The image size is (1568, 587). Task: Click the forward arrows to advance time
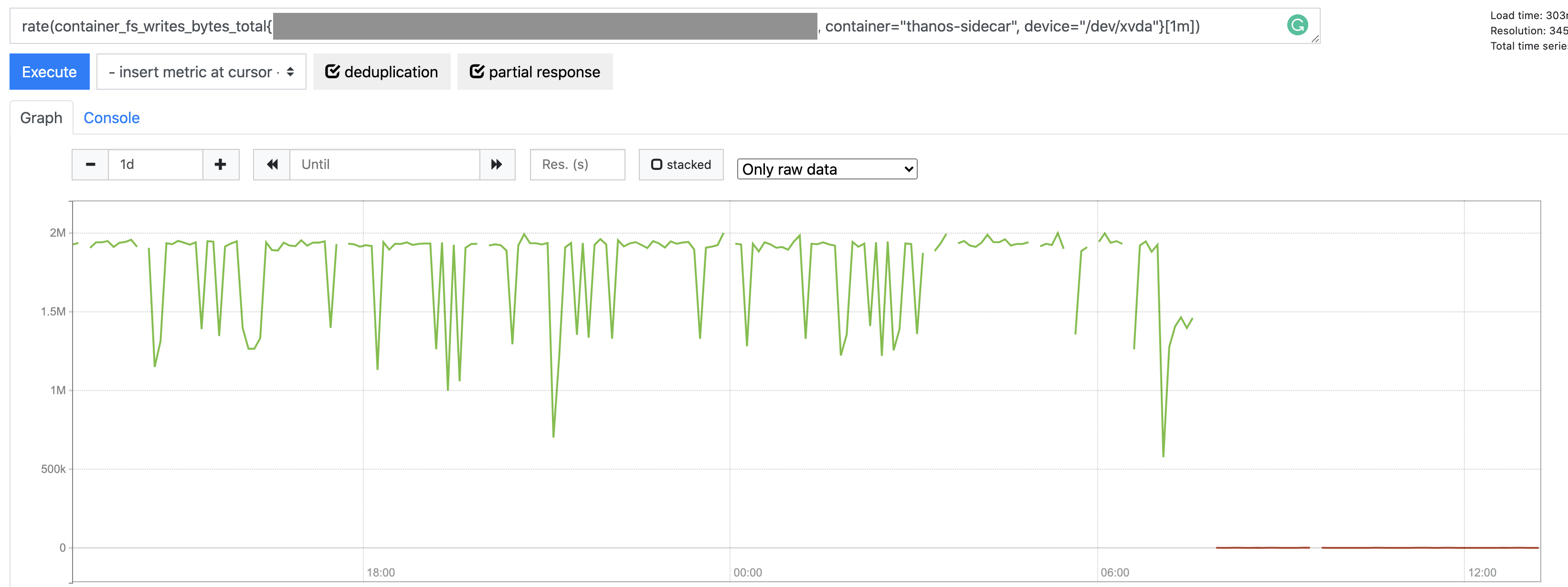(x=497, y=164)
